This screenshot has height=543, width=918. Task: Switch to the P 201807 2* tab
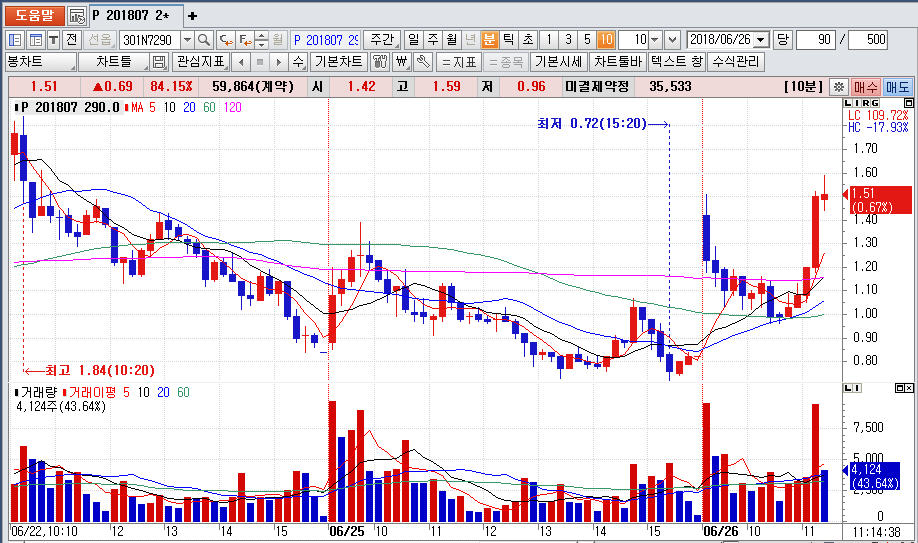pyautogui.click(x=129, y=16)
